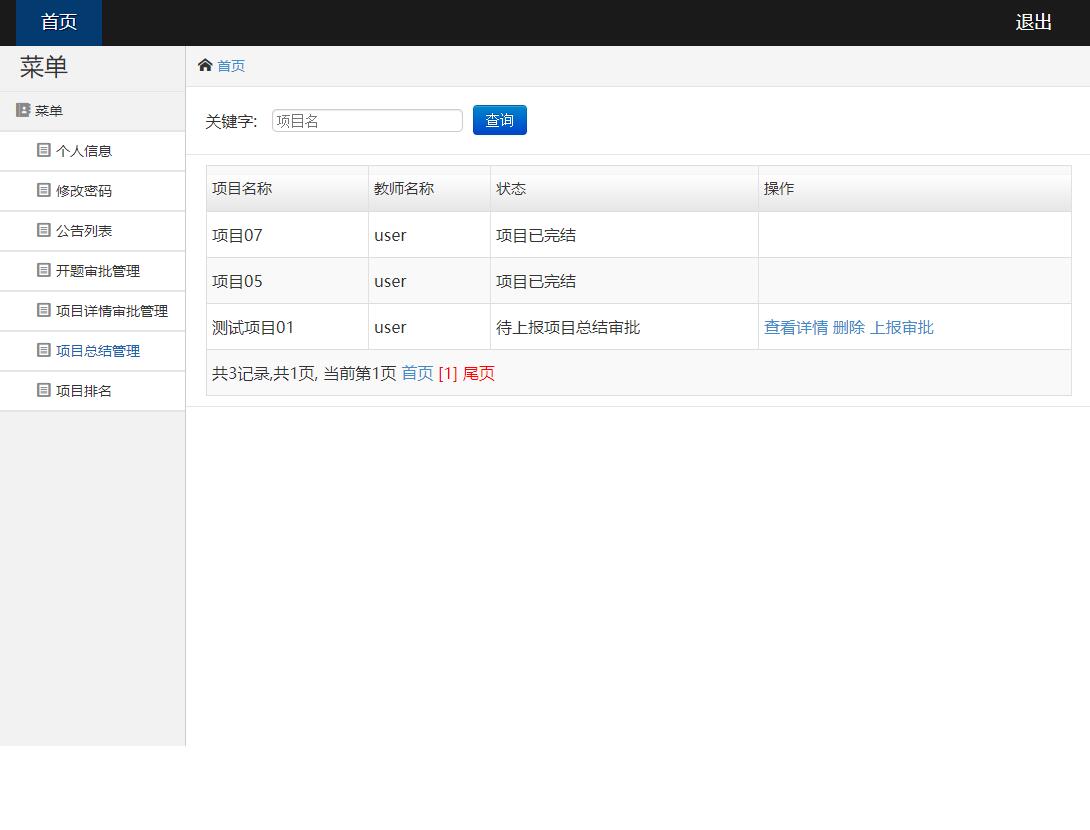The height and width of the screenshot is (830, 1090).
Task: Select page [1] in pagination
Action: pyautogui.click(x=447, y=373)
